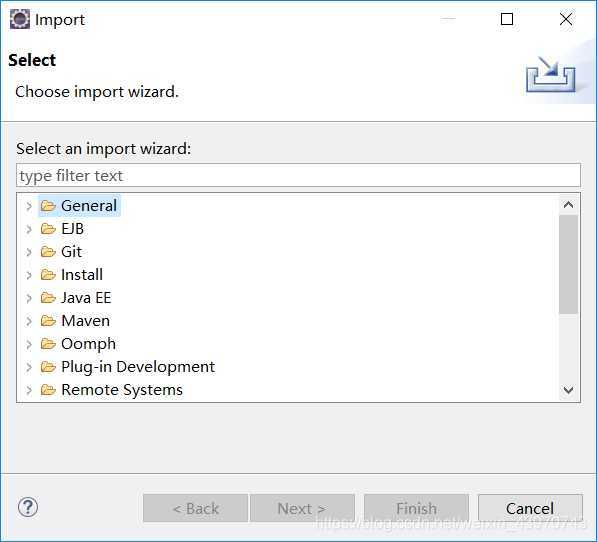Click the Maven folder icon
This screenshot has height=542, width=597.
pos(48,321)
